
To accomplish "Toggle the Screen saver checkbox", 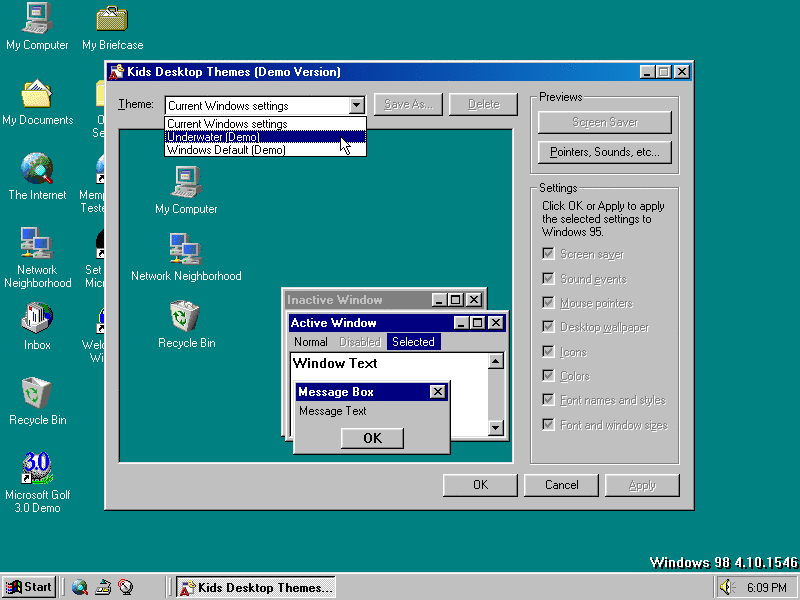I will pos(548,254).
